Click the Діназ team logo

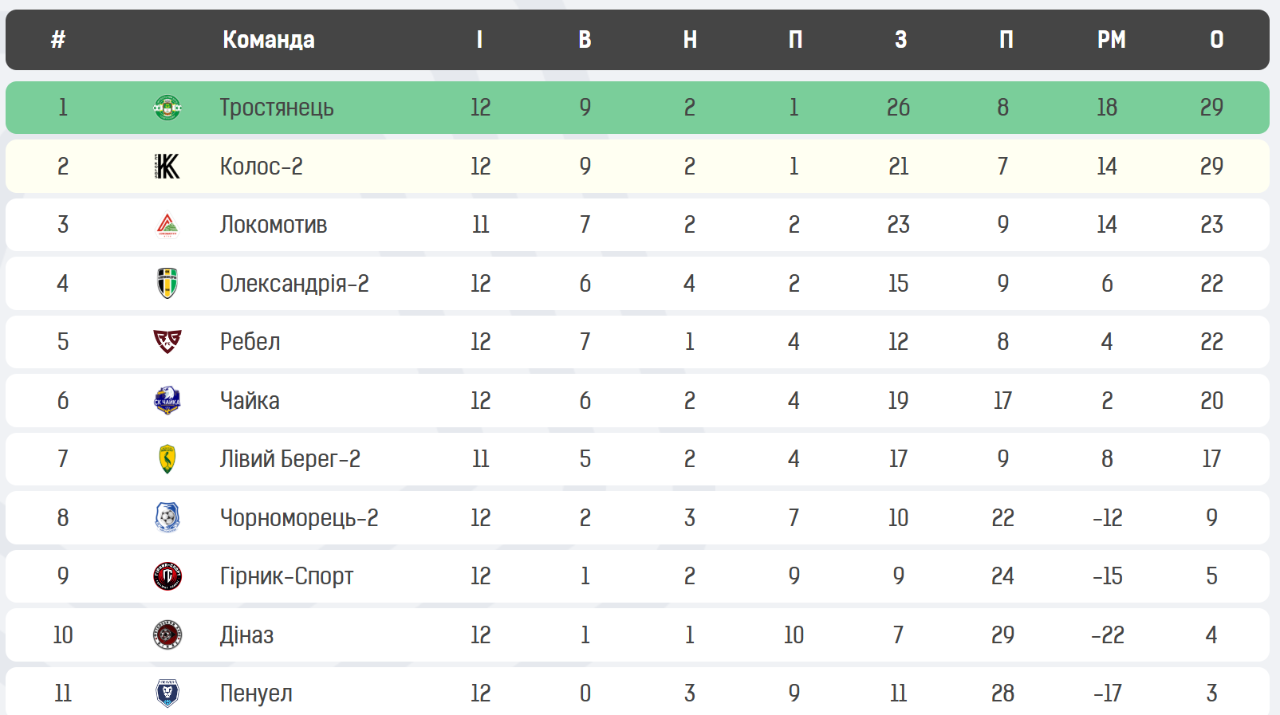point(167,635)
